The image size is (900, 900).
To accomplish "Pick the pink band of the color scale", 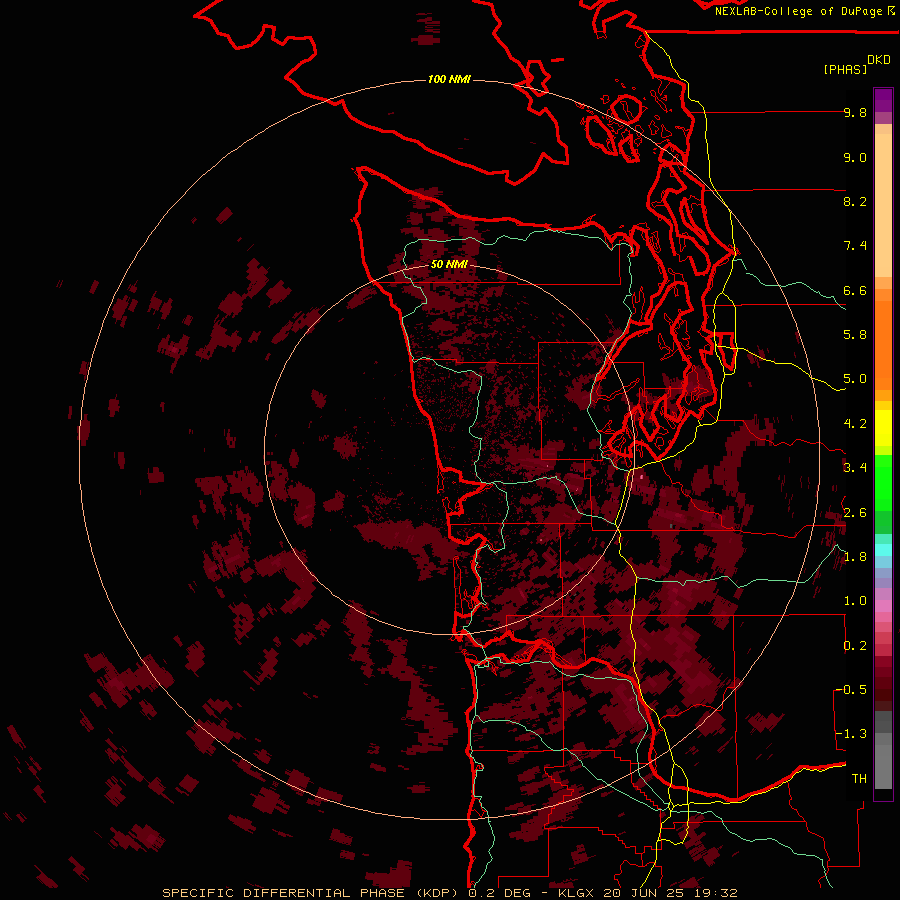I will 883,606.
